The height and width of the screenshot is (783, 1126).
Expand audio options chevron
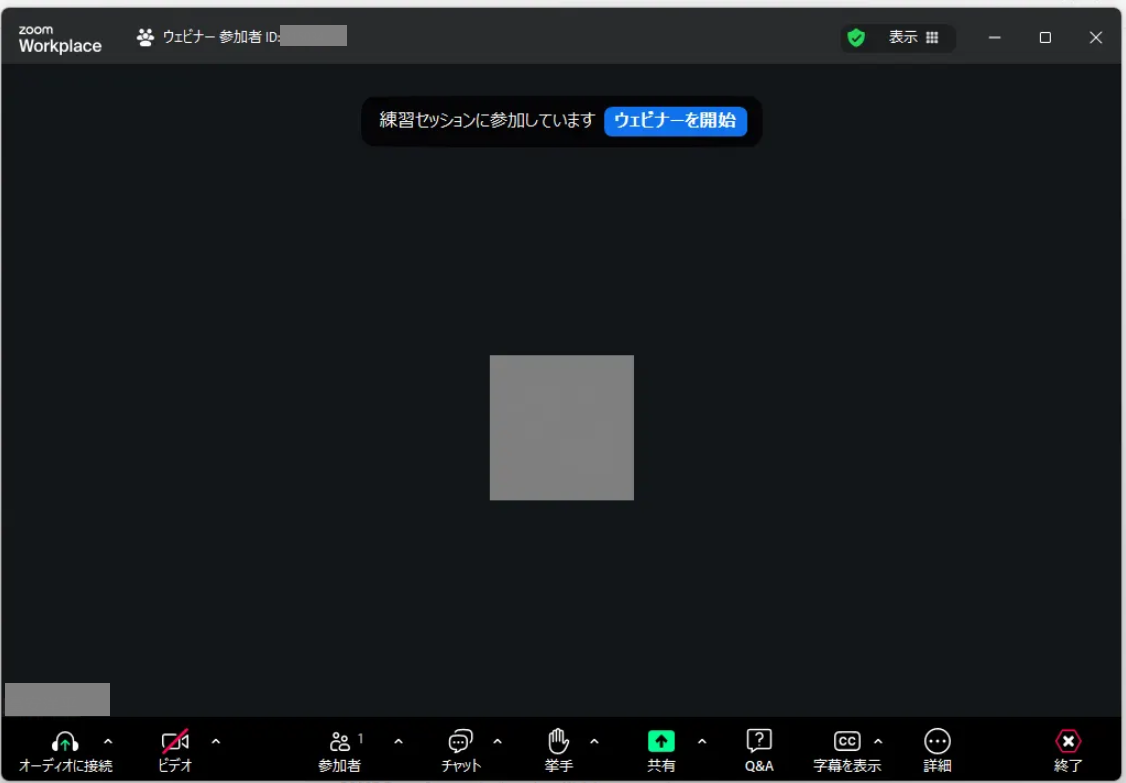coord(108,742)
